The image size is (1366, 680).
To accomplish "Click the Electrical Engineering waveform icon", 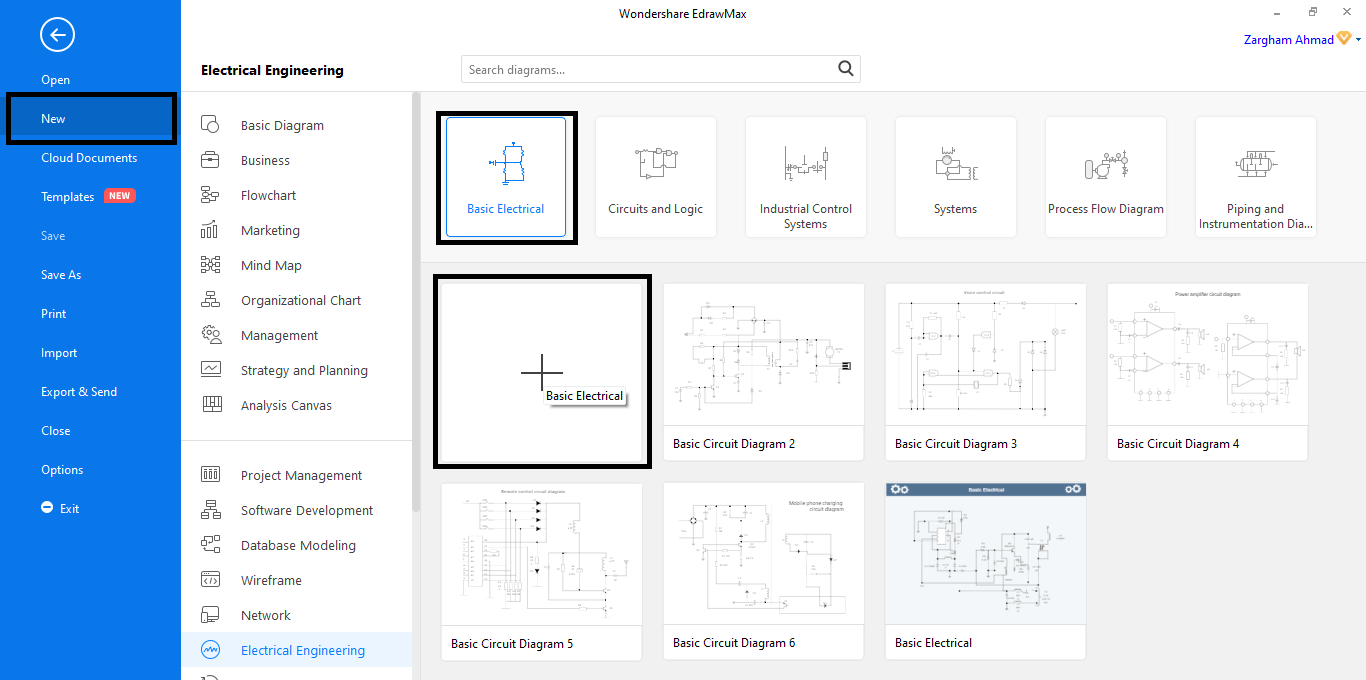I will [210, 650].
